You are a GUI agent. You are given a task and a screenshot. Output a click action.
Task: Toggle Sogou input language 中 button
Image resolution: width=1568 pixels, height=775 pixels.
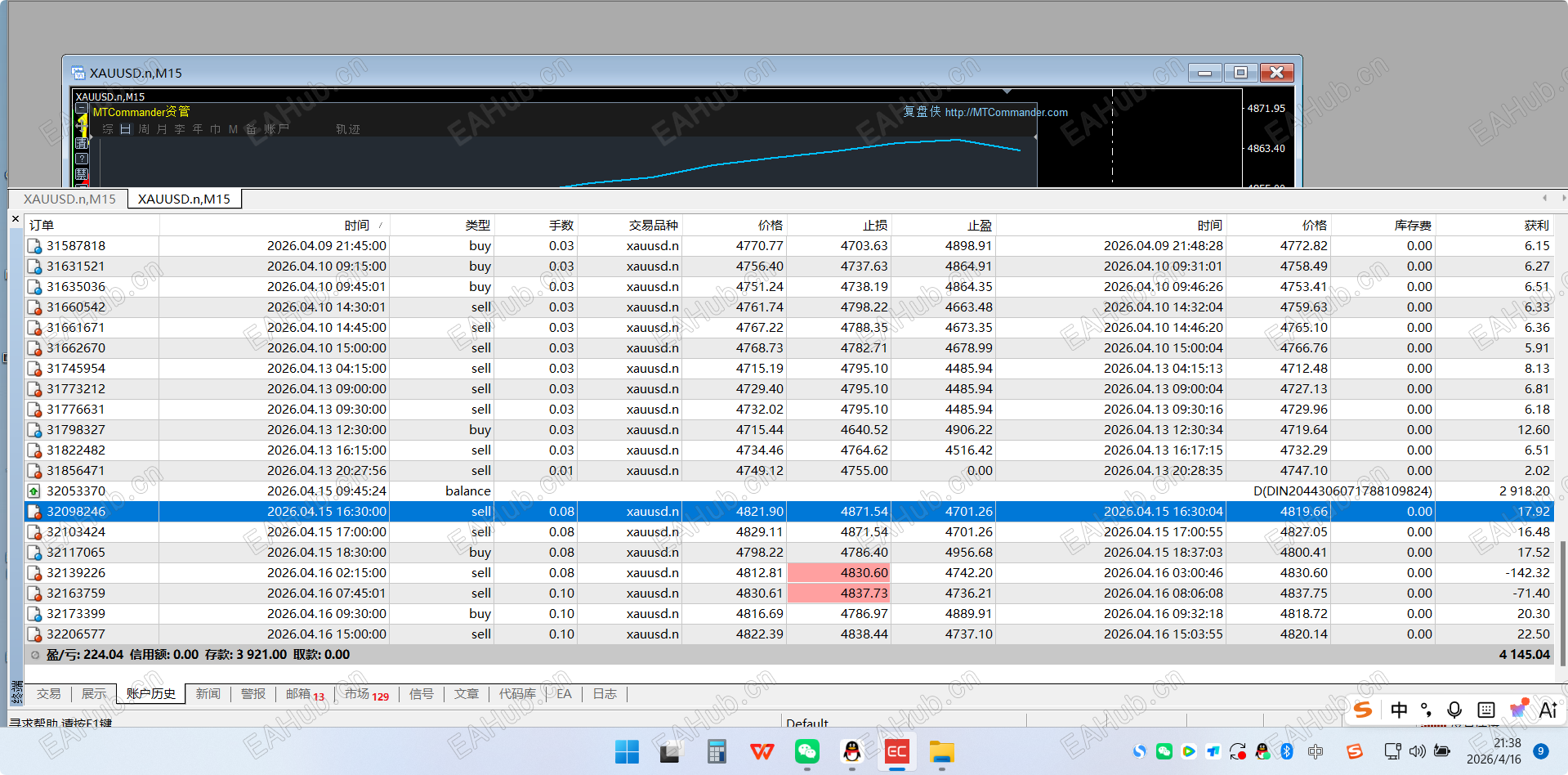point(1399,710)
